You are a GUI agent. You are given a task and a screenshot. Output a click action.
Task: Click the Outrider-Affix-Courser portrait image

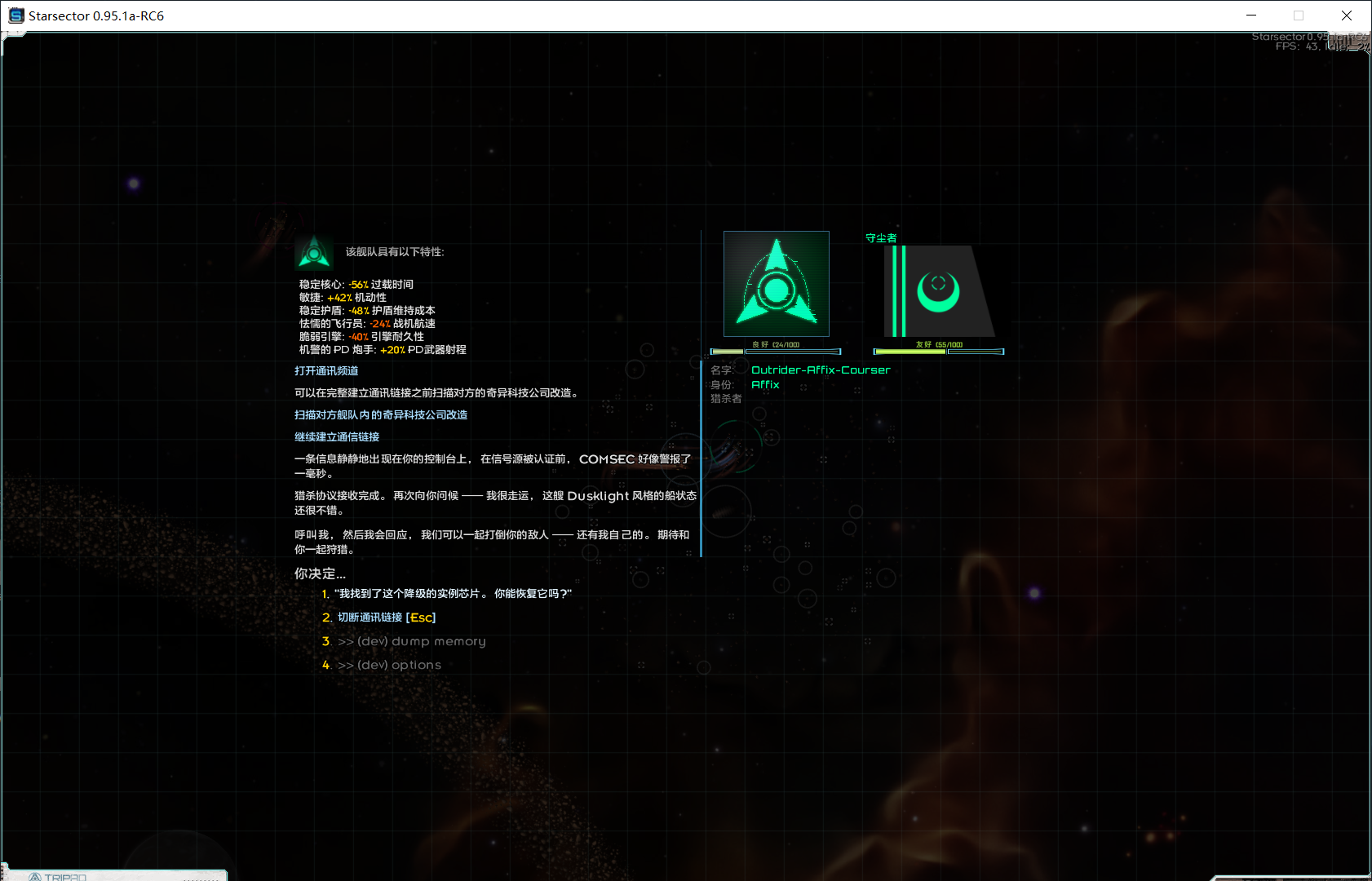pos(776,284)
